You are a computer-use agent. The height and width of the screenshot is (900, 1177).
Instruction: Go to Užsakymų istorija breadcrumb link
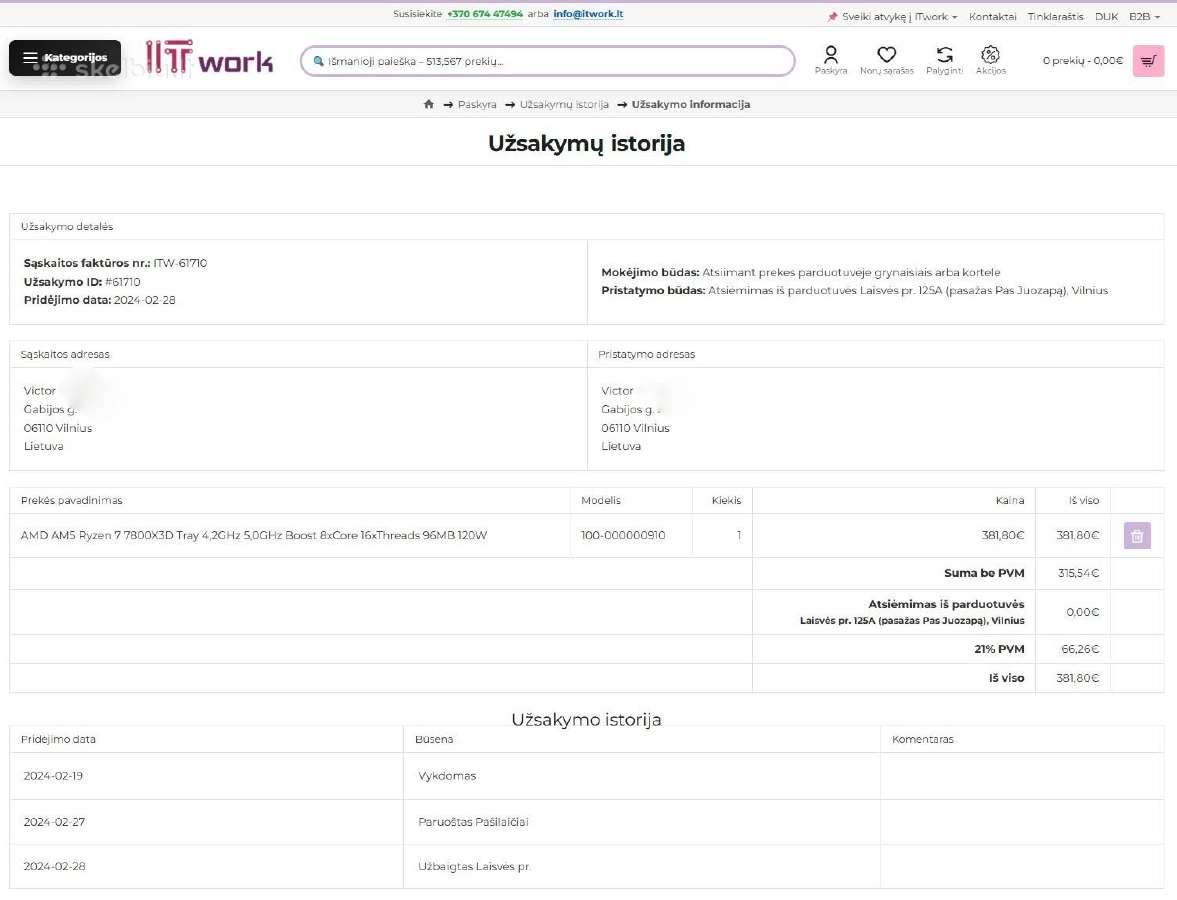coord(564,104)
